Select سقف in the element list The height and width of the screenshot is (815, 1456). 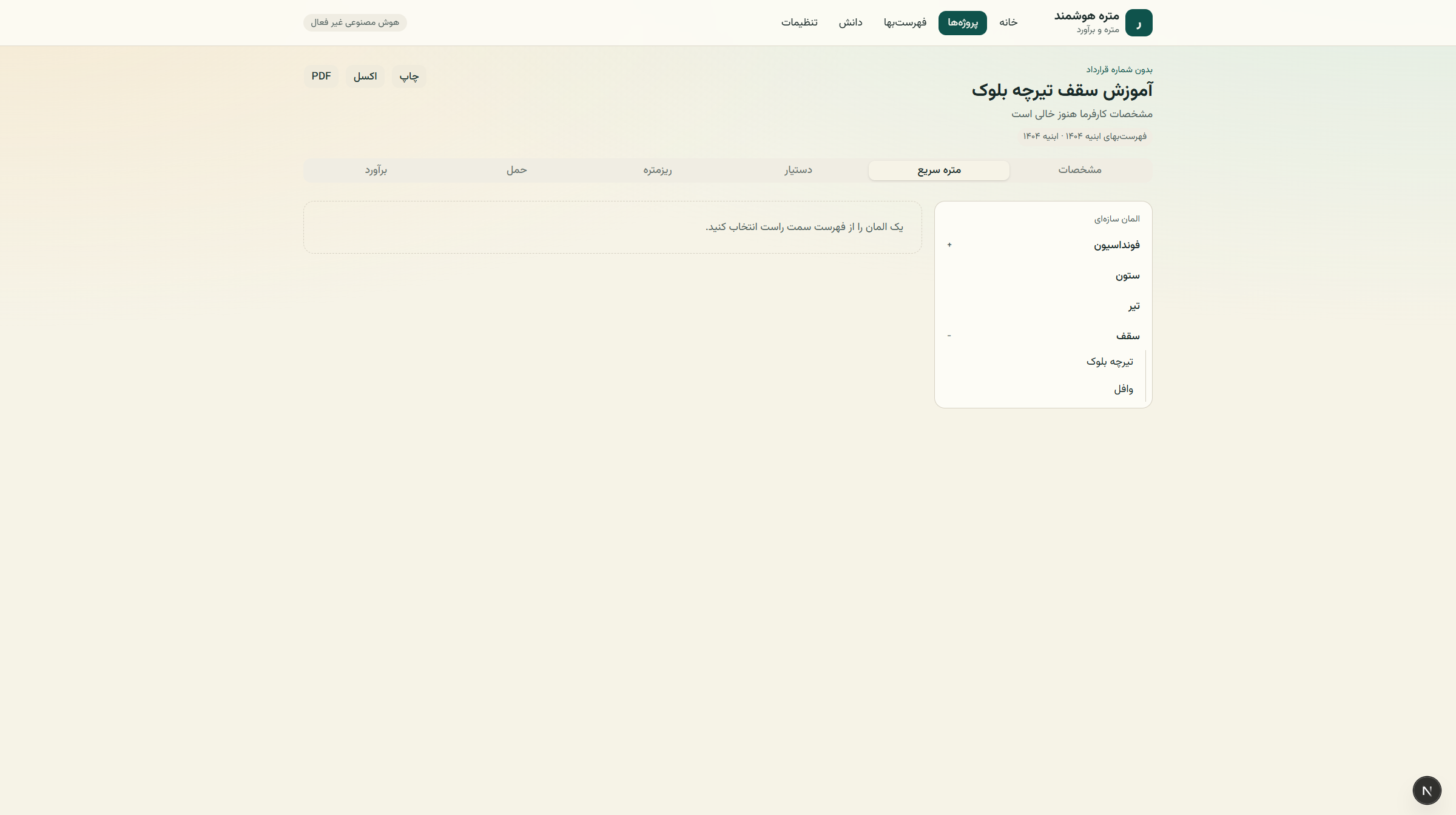(1043, 336)
